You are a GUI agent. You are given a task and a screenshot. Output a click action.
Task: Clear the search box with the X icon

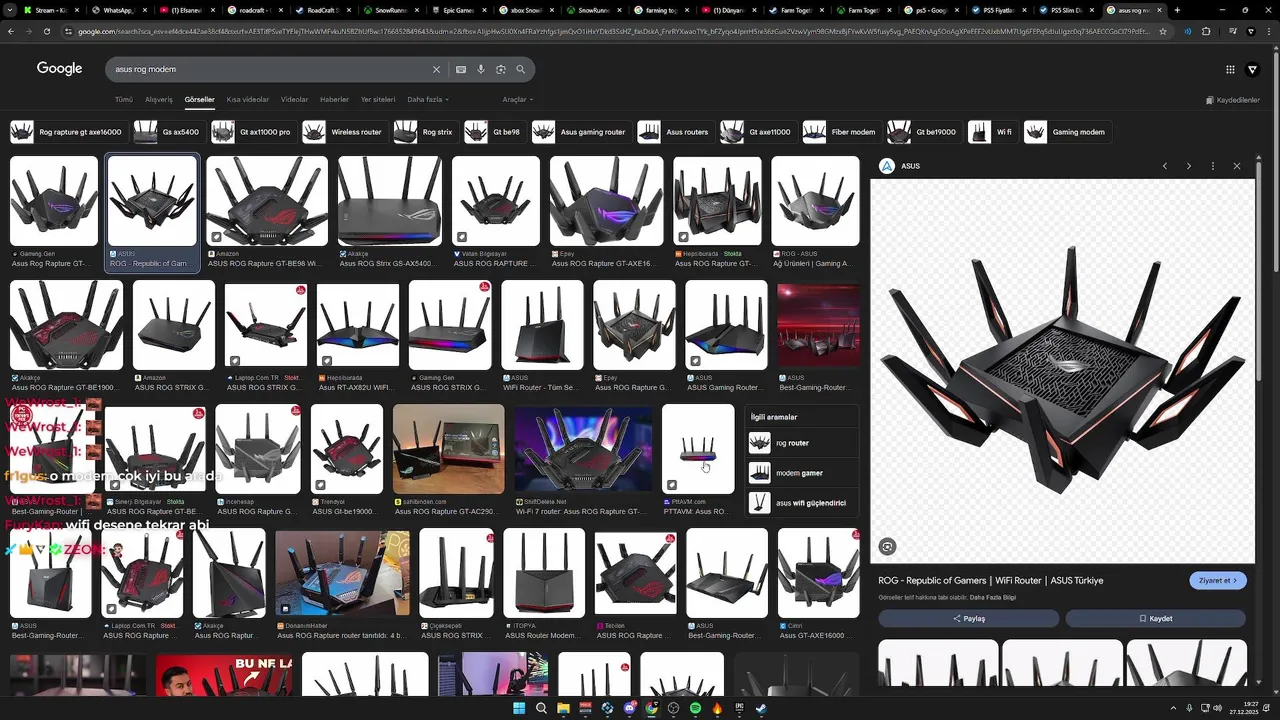click(436, 70)
